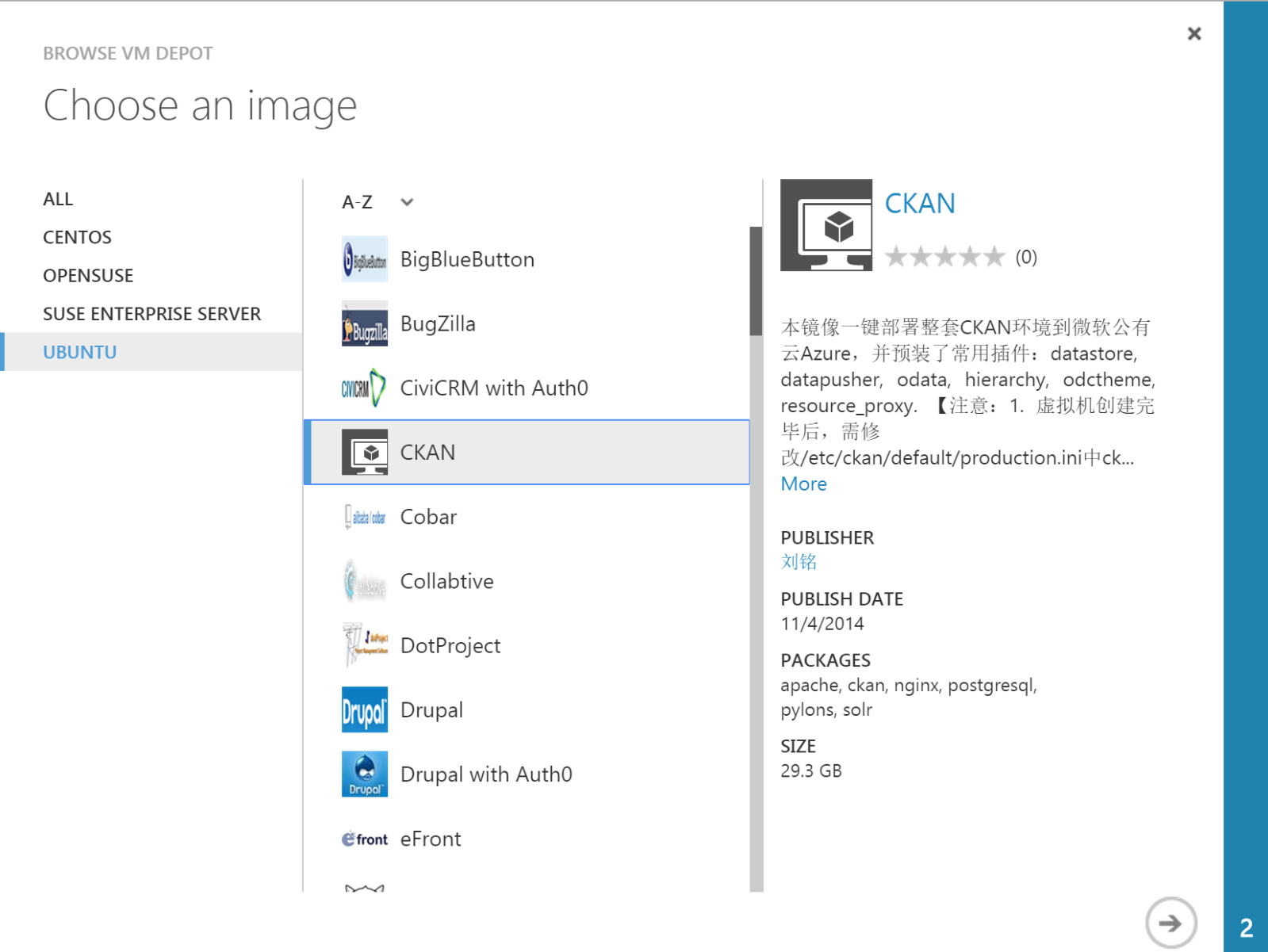The width and height of the screenshot is (1268, 952).
Task: Choose the CiviCRM with Auth0 name
Action: [x=494, y=388]
